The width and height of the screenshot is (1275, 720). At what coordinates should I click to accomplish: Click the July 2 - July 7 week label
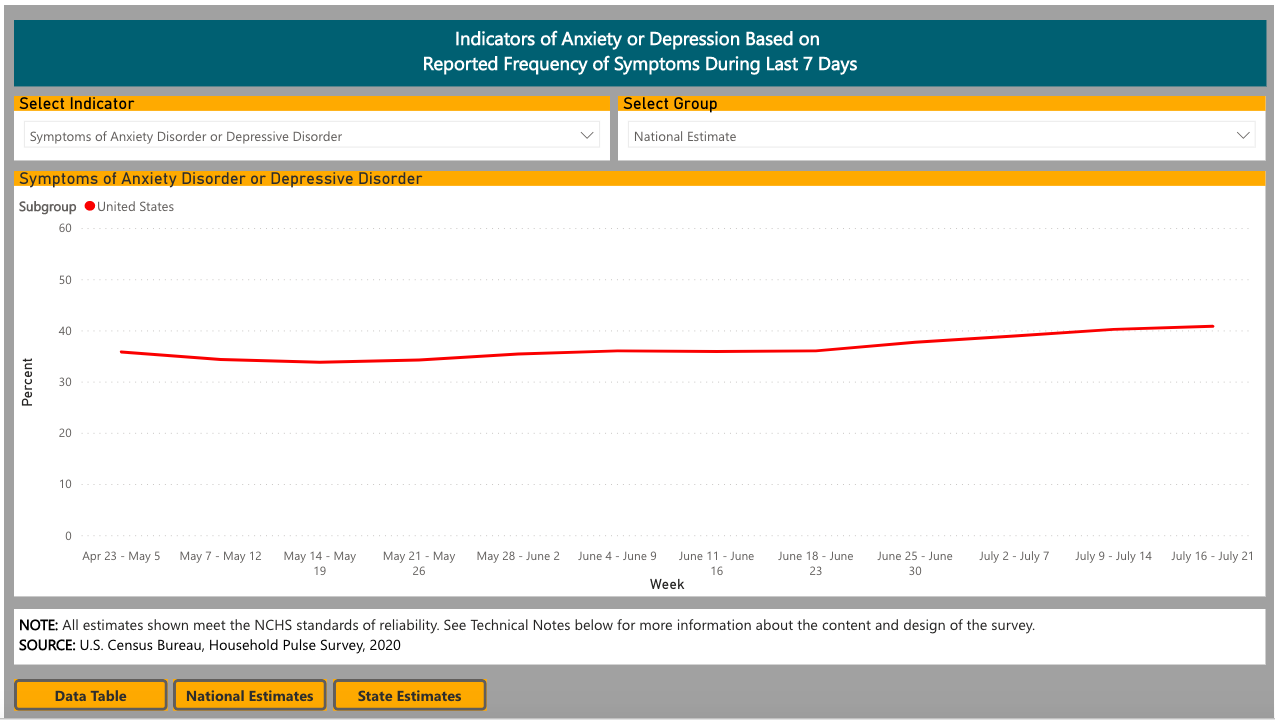tap(1014, 556)
